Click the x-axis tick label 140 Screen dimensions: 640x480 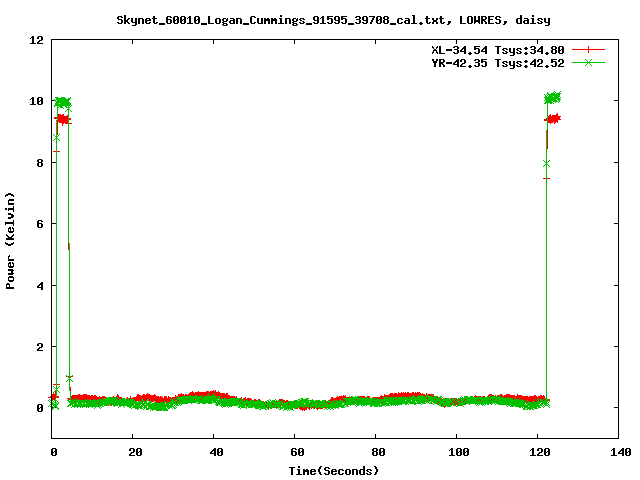tap(620, 452)
